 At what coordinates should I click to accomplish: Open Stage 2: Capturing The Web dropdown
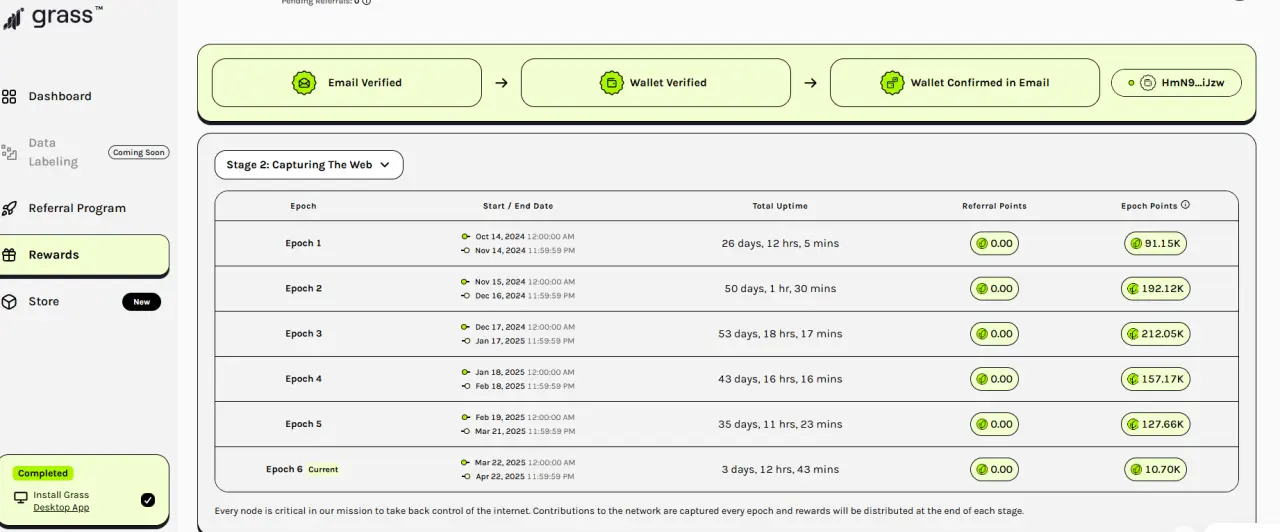pos(309,165)
